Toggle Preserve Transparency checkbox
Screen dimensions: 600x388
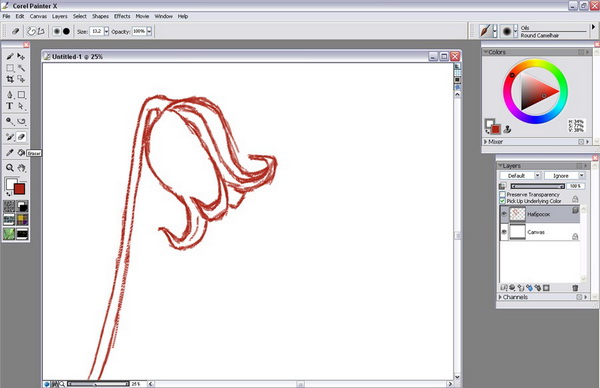[x=502, y=194]
